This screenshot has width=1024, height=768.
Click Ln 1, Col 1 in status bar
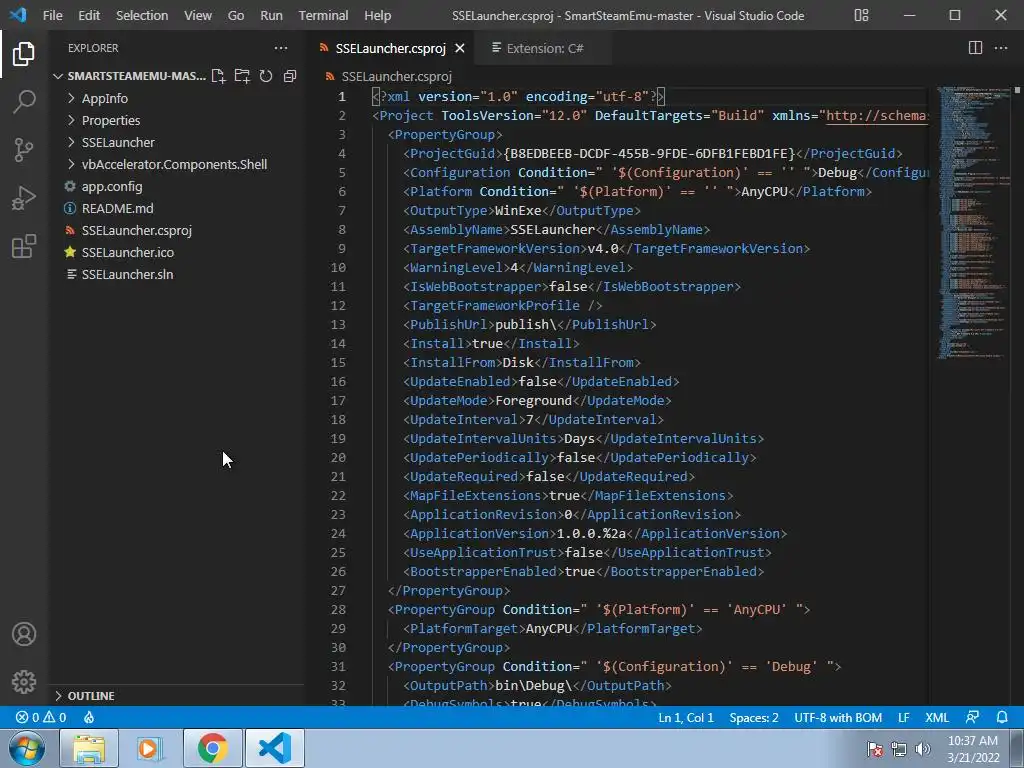click(x=686, y=717)
